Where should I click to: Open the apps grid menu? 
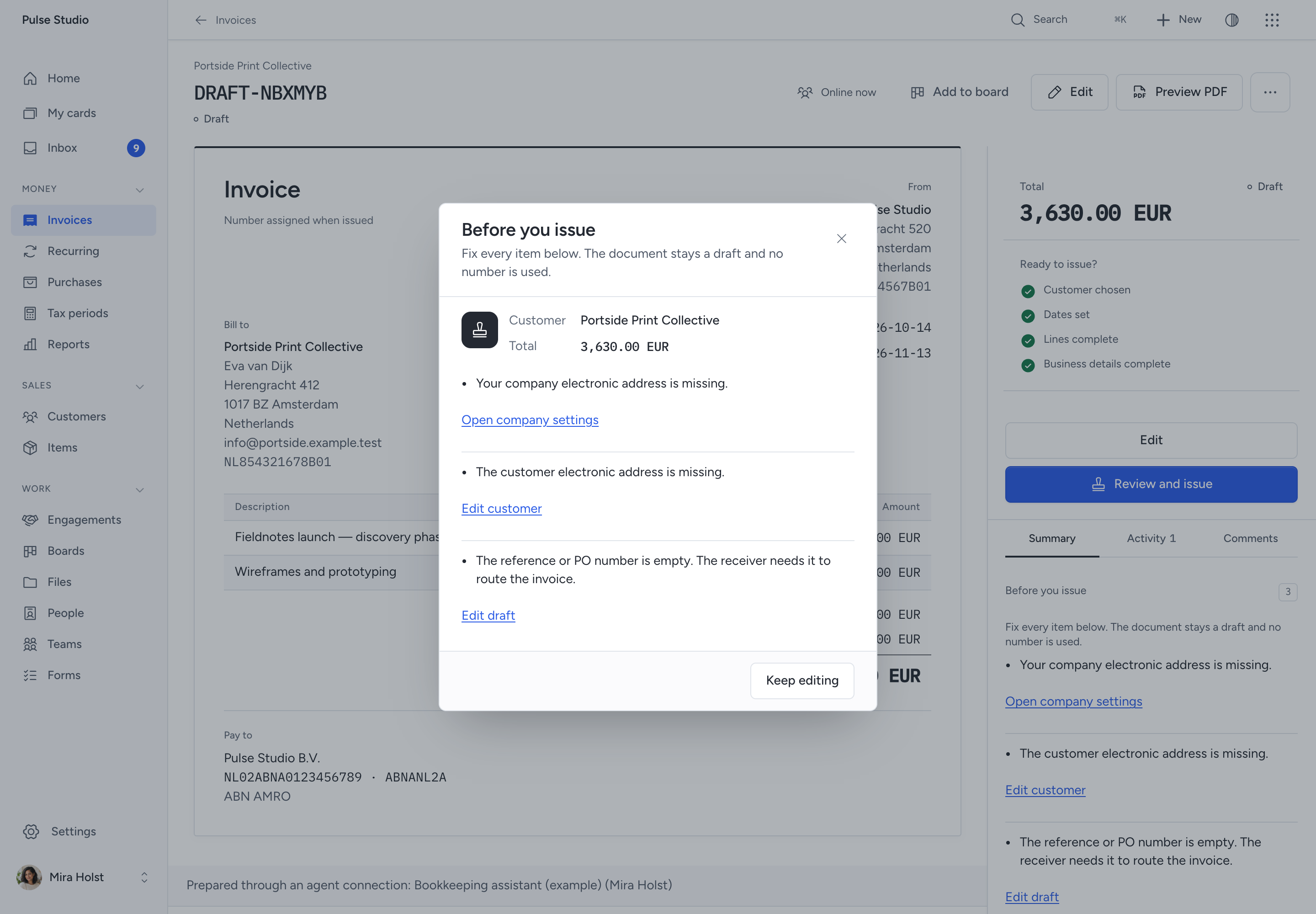(x=1272, y=20)
